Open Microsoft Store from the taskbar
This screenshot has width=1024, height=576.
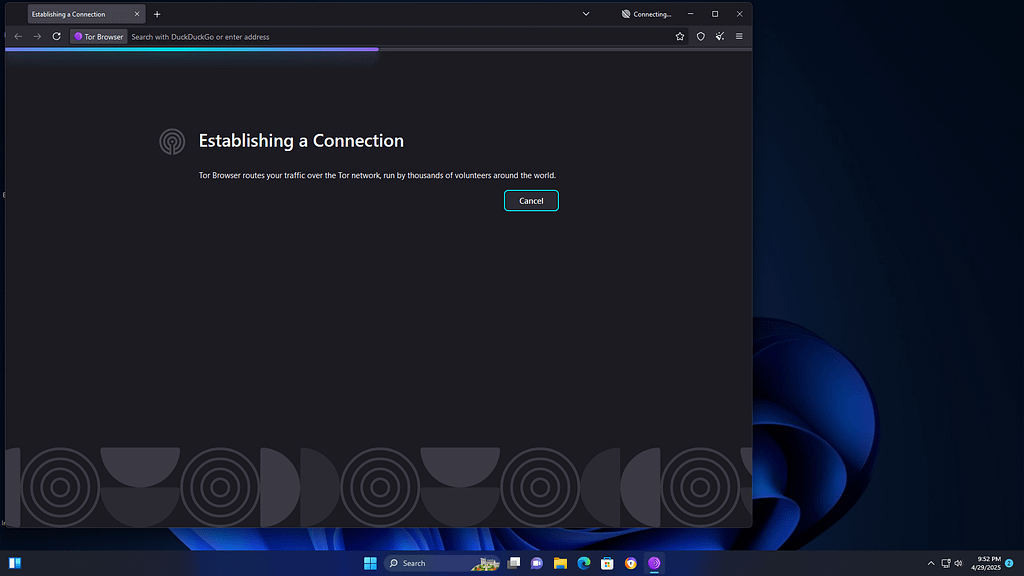[x=607, y=563]
